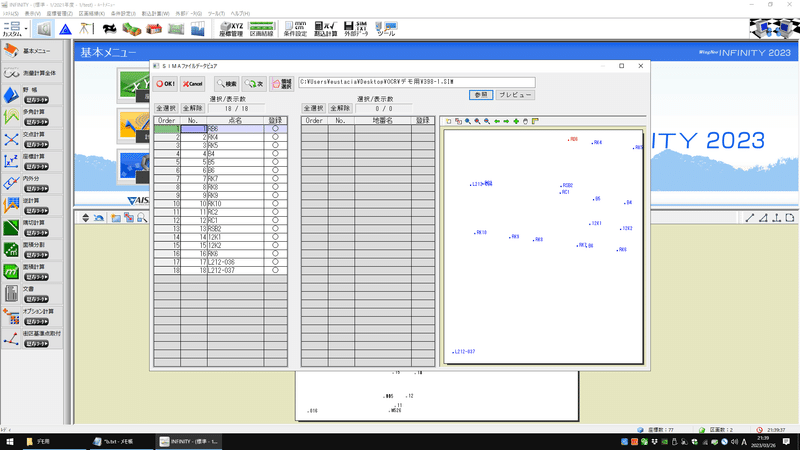The image size is (800, 450).
Task: Click the SIM file path input field
Action: pyautogui.click(x=417, y=82)
